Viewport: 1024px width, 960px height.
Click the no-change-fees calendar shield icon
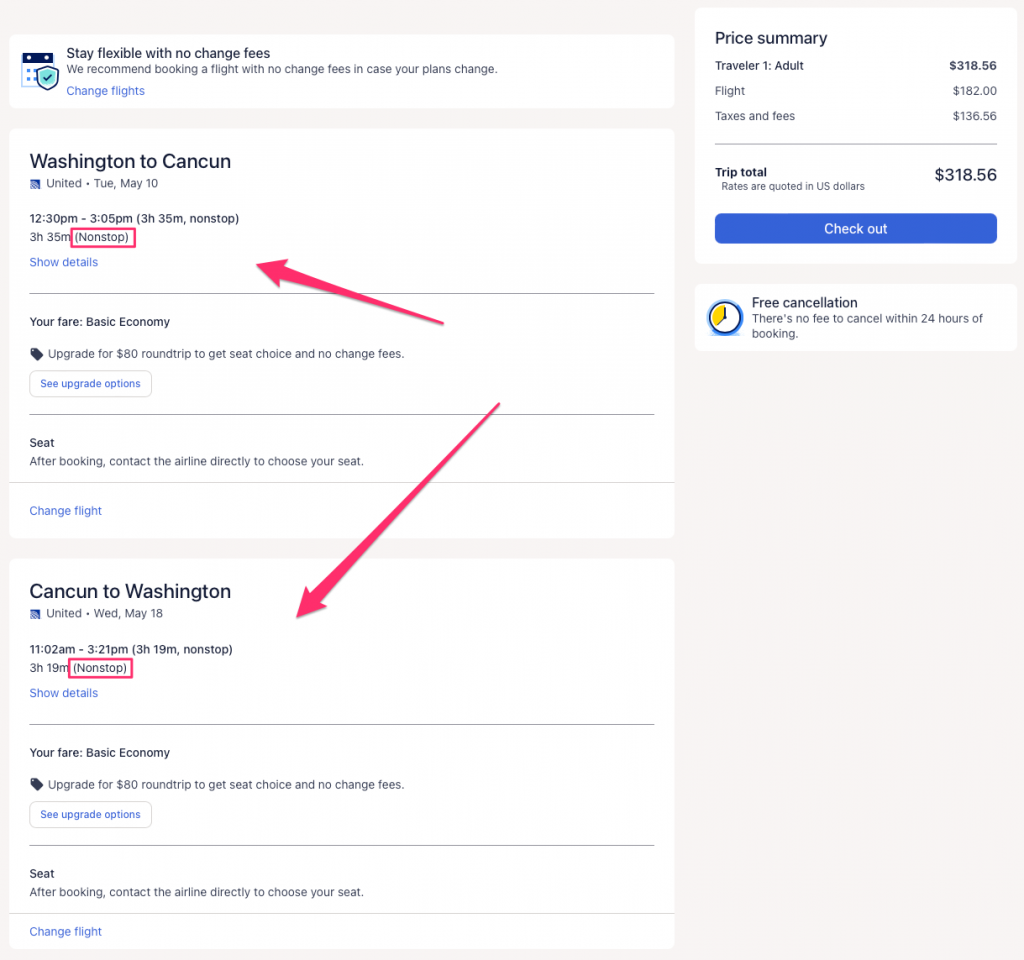[40, 71]
